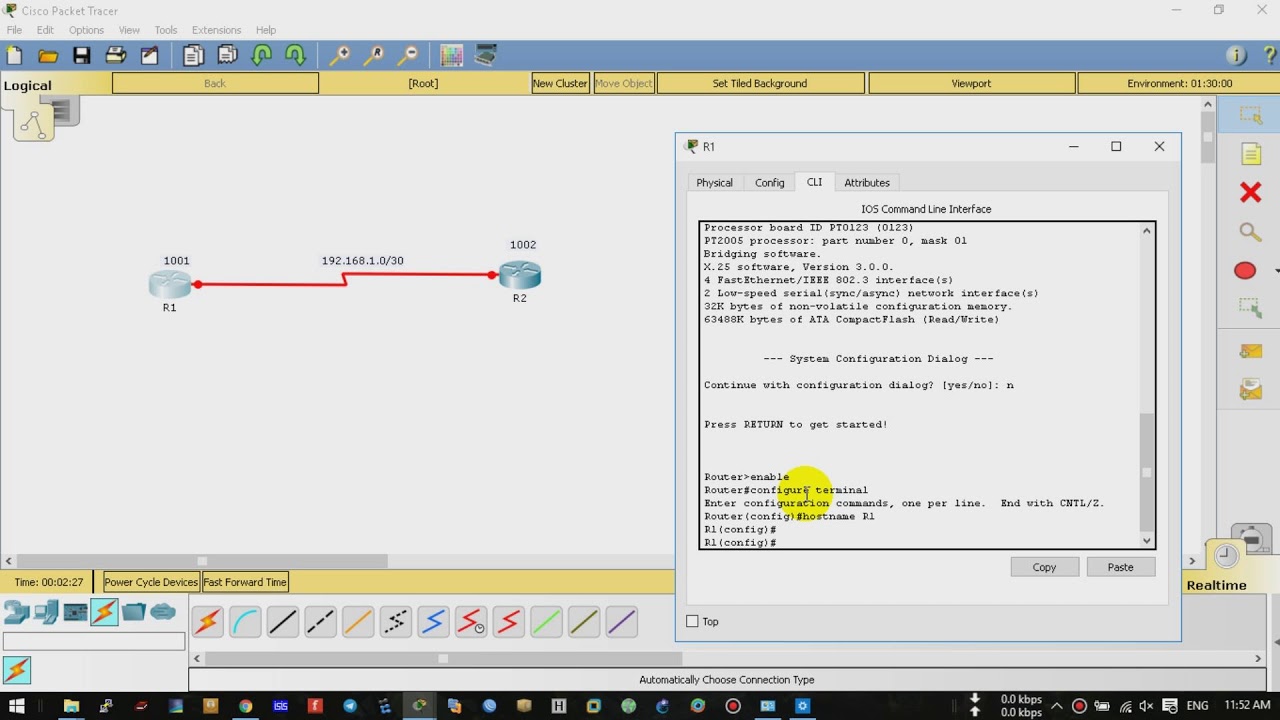Switch to the Physical tab in R1
1280x720 pixels.
(x=714, y=182)
